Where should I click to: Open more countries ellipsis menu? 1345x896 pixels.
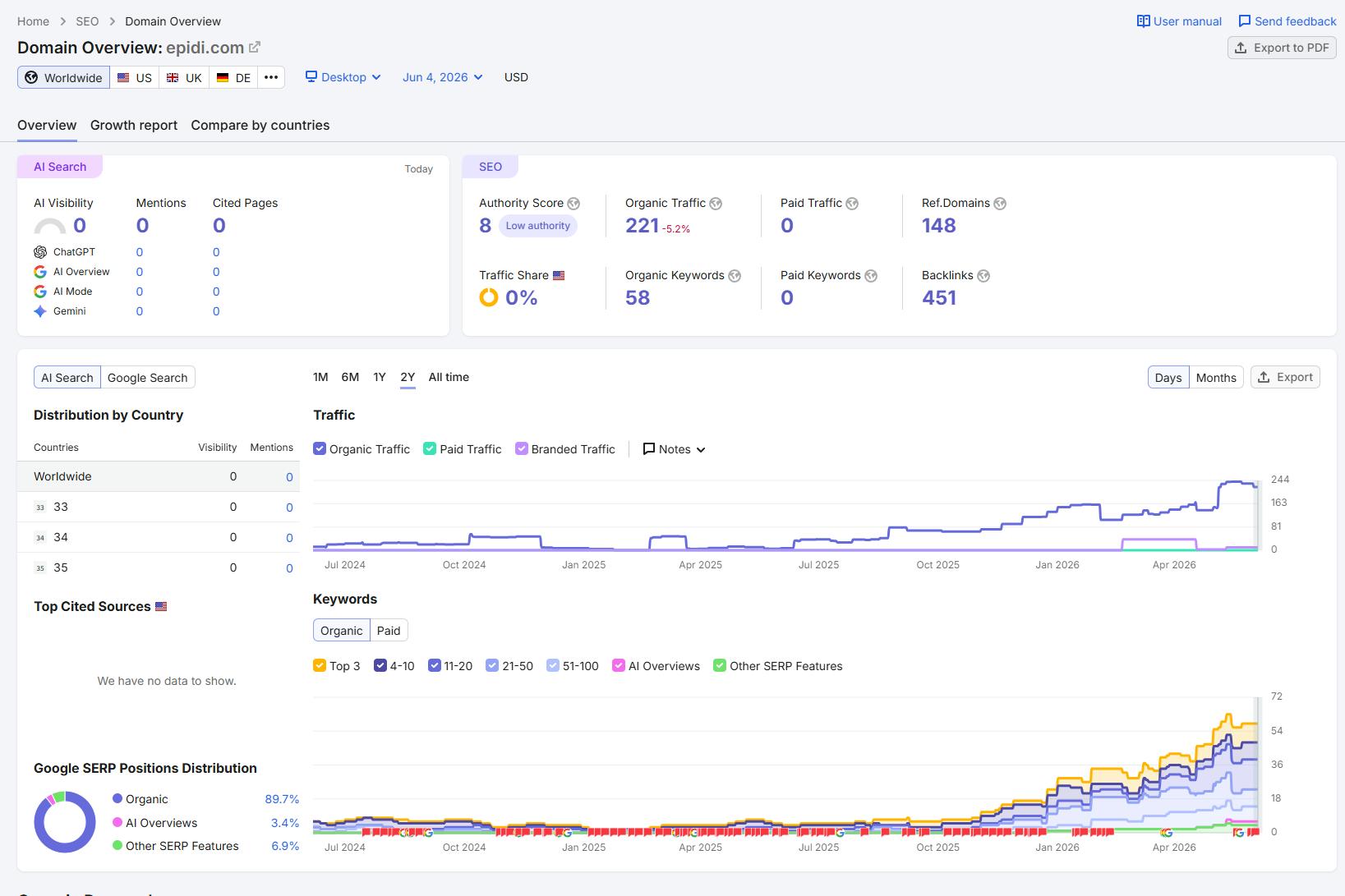pos(271,77)
